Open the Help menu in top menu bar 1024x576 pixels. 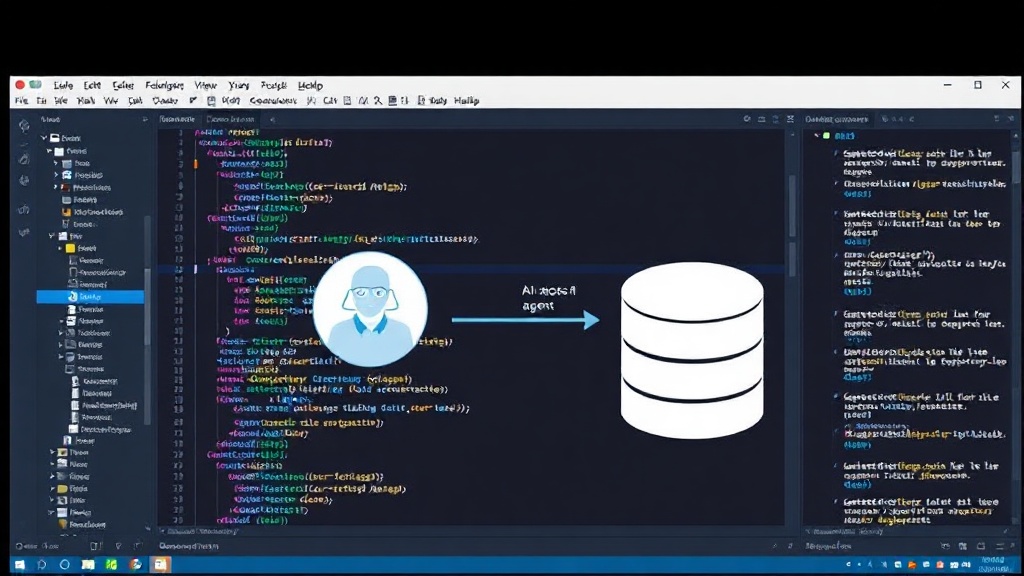coord(310,86)
